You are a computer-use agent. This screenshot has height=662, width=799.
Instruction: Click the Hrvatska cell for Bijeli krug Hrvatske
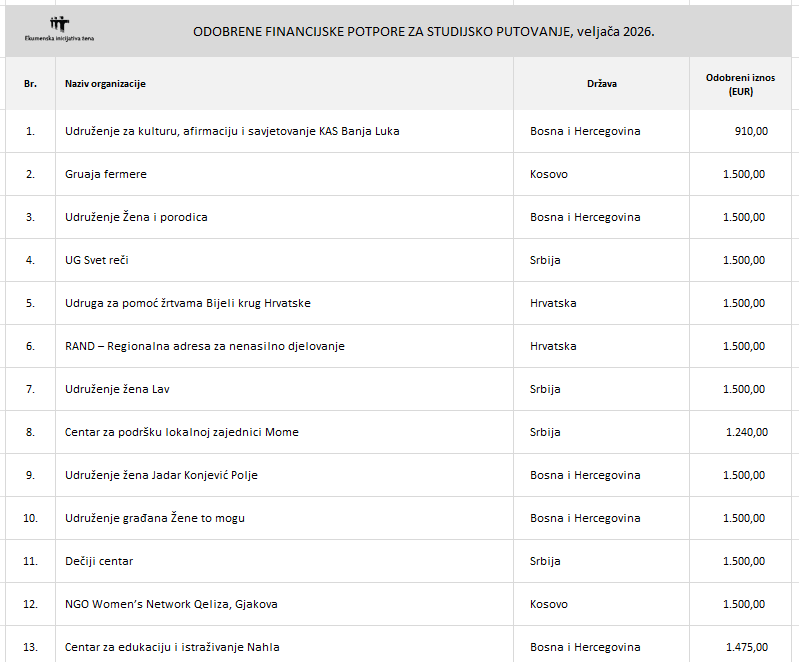tap(553, 303)
